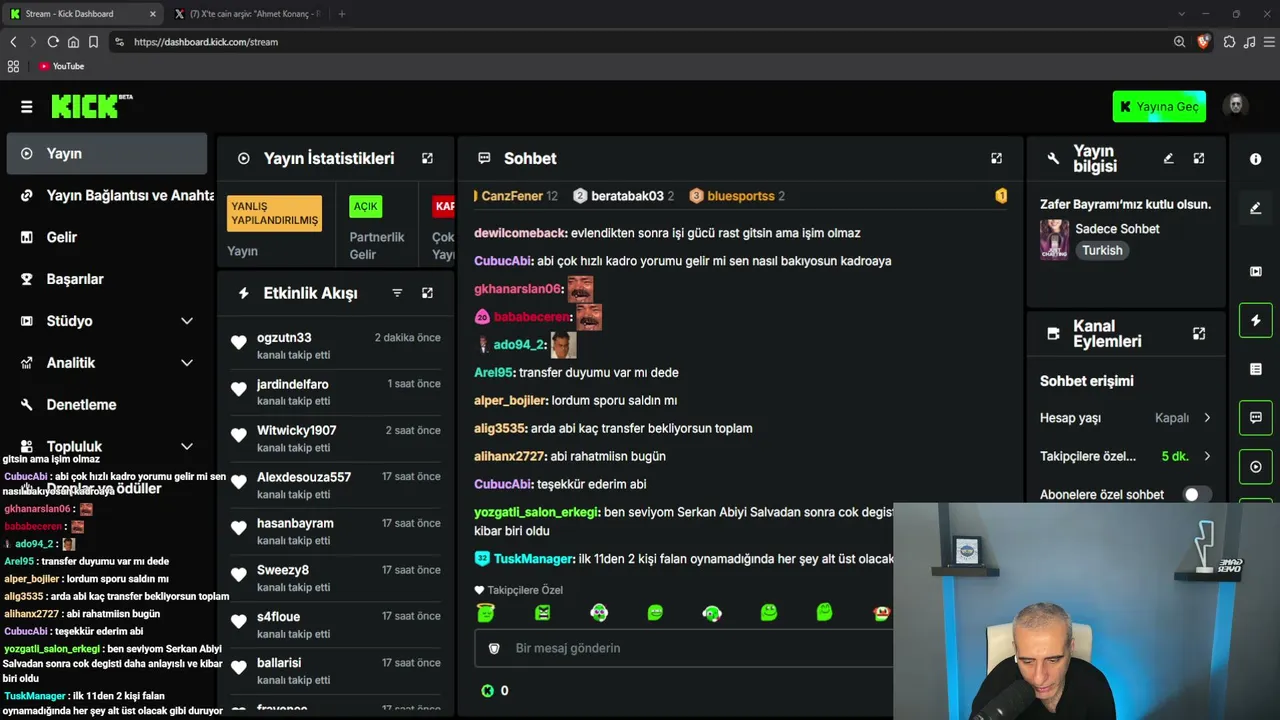Click the video clip icon in right rail
Image resolution: width=1280 pixels, height=720 pixels.
[x=1256, y=271]
